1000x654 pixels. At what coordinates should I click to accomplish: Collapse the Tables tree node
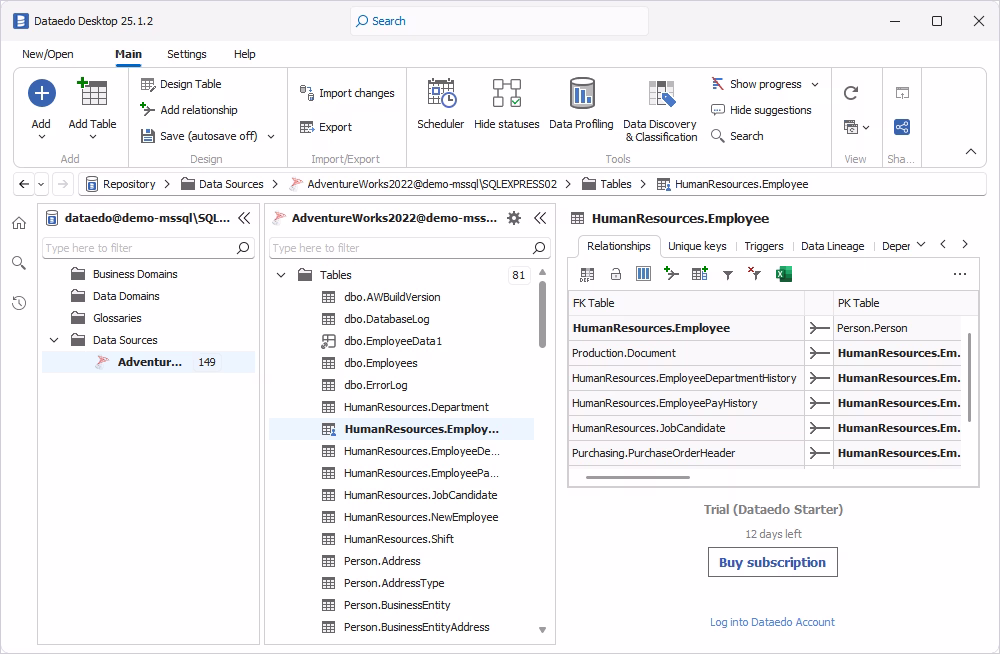pyautogui.click(x=281, y=275)
